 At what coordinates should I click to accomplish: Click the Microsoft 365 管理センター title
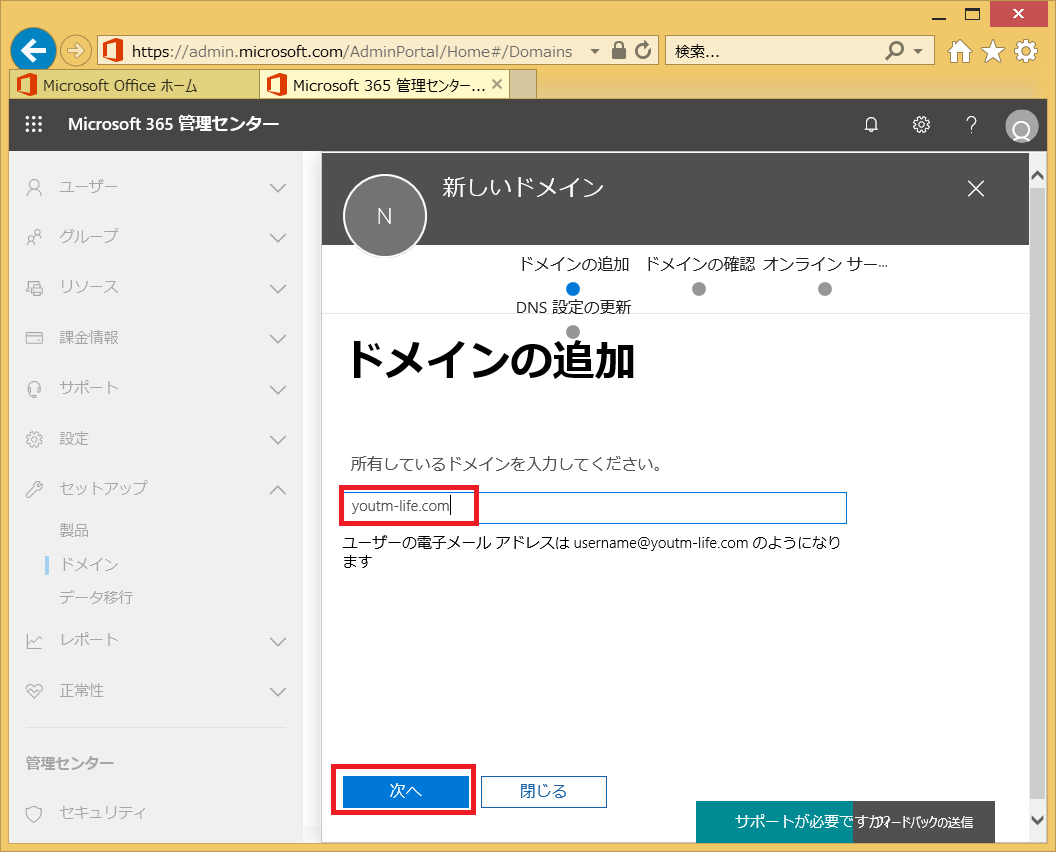click(x=173, y=124)
